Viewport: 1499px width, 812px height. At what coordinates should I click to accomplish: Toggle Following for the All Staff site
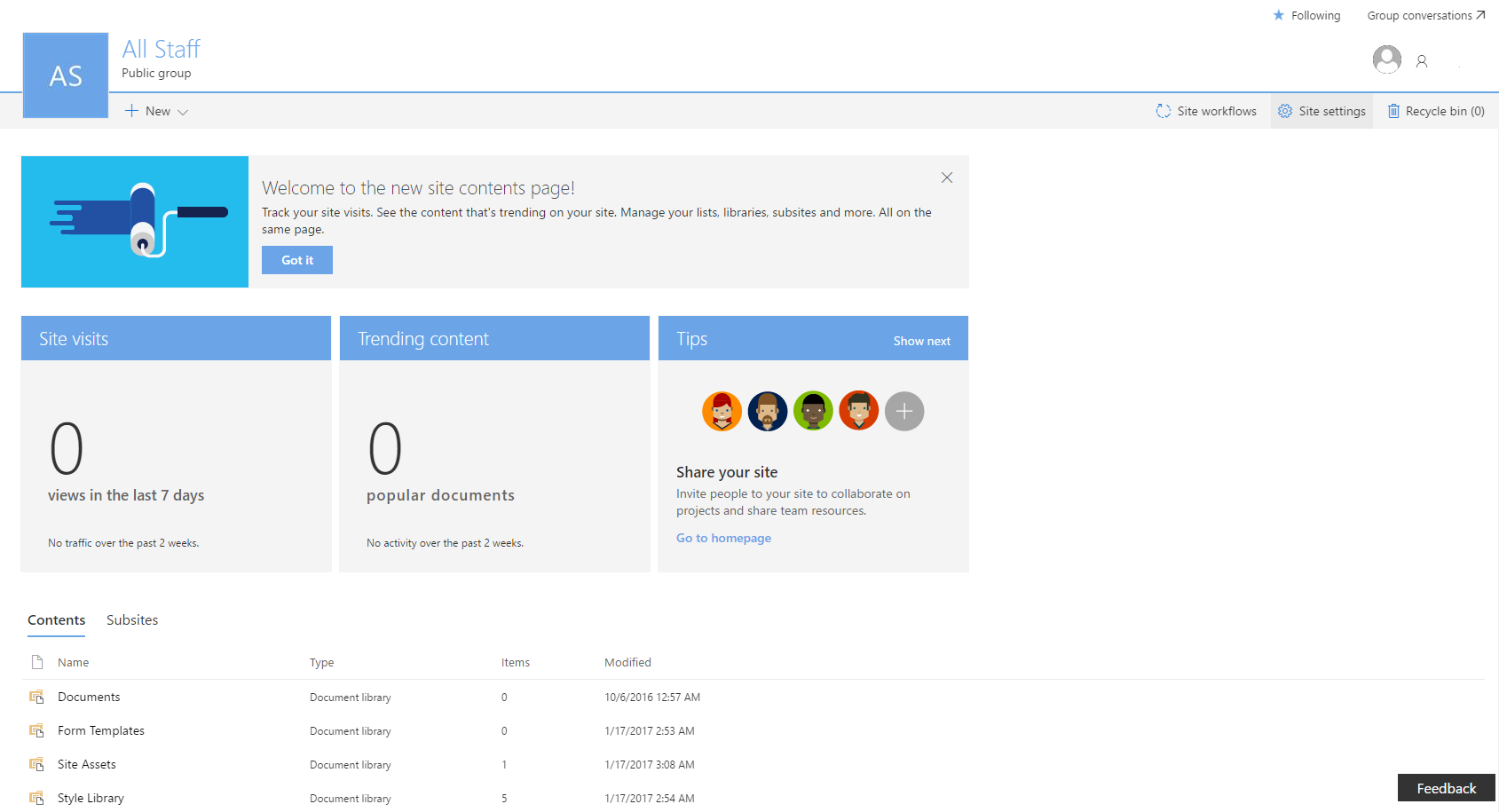[x=1306, y=15]
